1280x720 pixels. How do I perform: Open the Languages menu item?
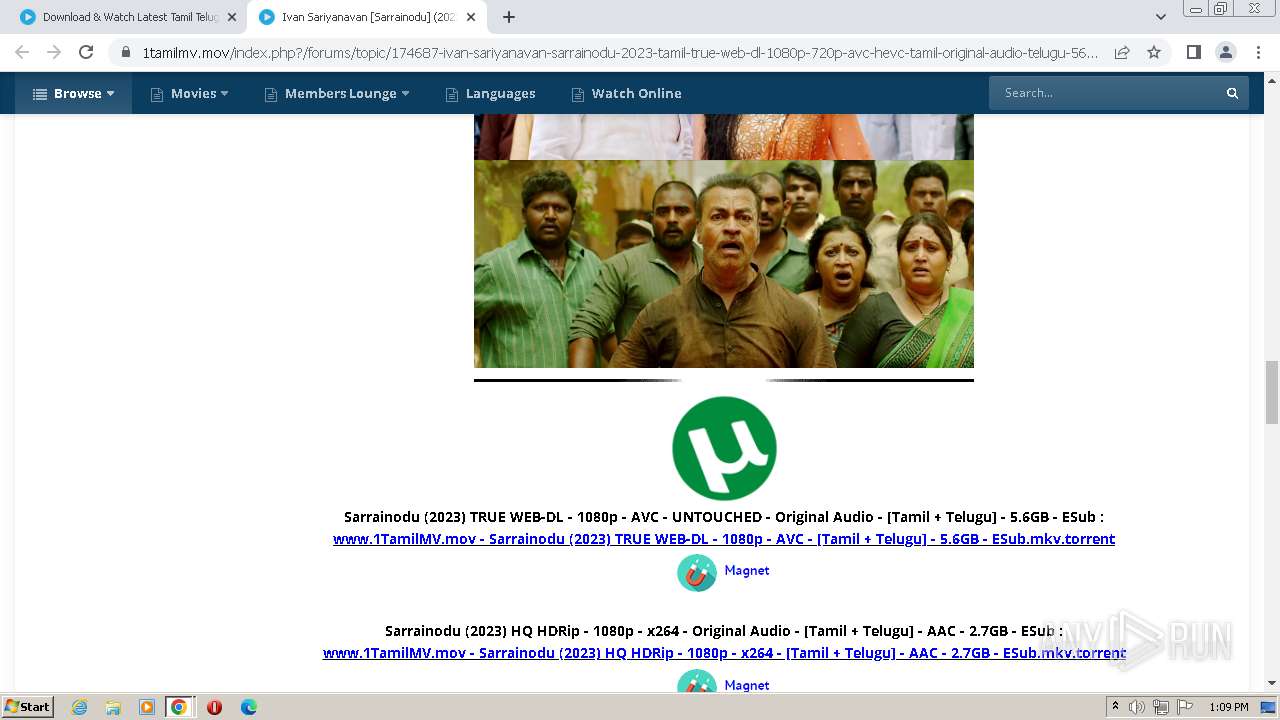pos(490,93)
